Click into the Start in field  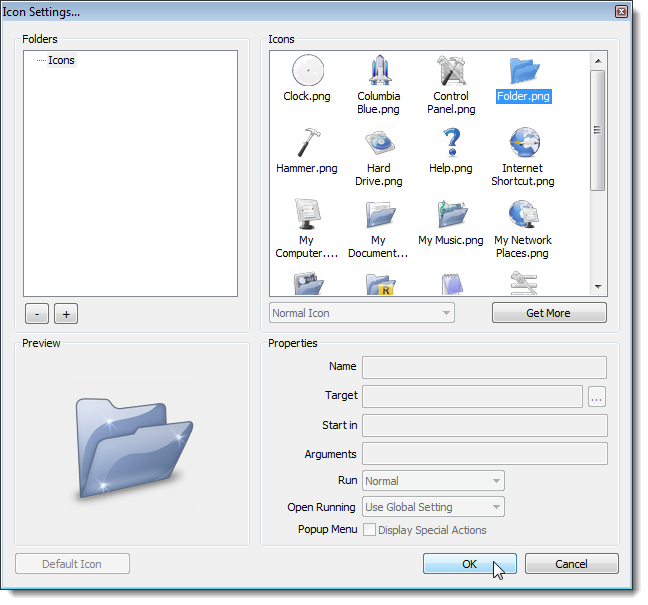click(x=485, y=426)
